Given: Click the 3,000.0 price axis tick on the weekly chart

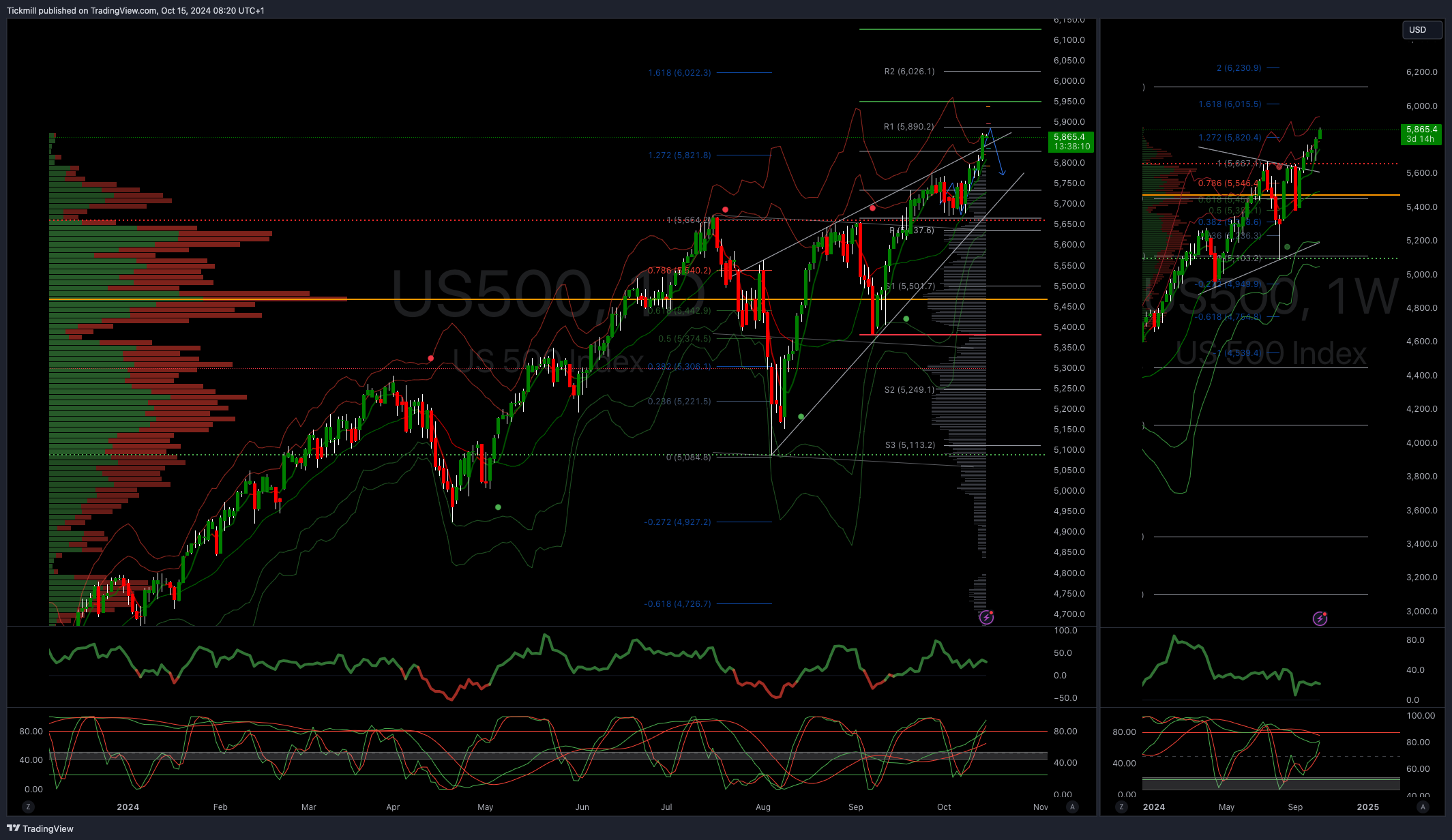Looking at the screenshot, I should pos(1421,612).
